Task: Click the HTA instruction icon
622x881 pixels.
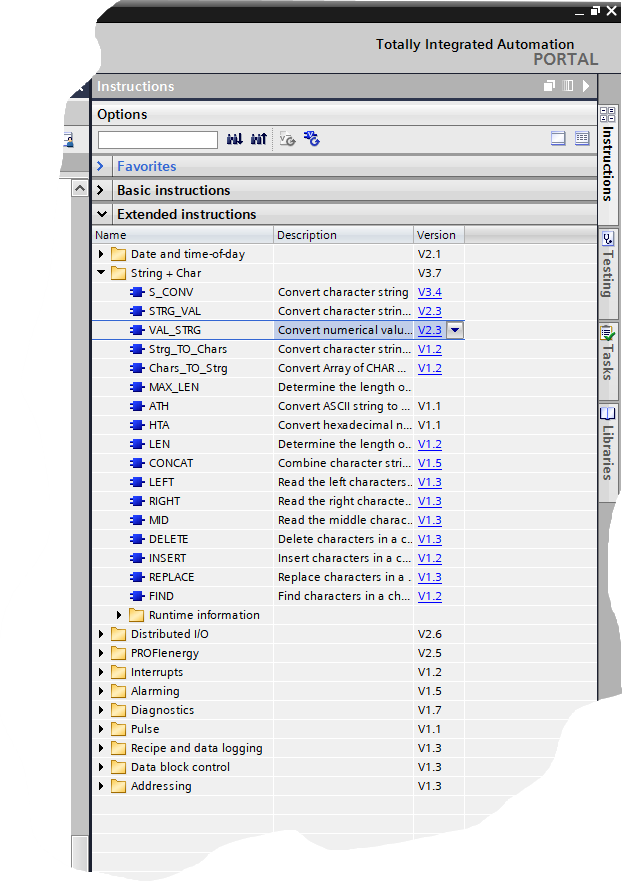Action: point(137,425)
